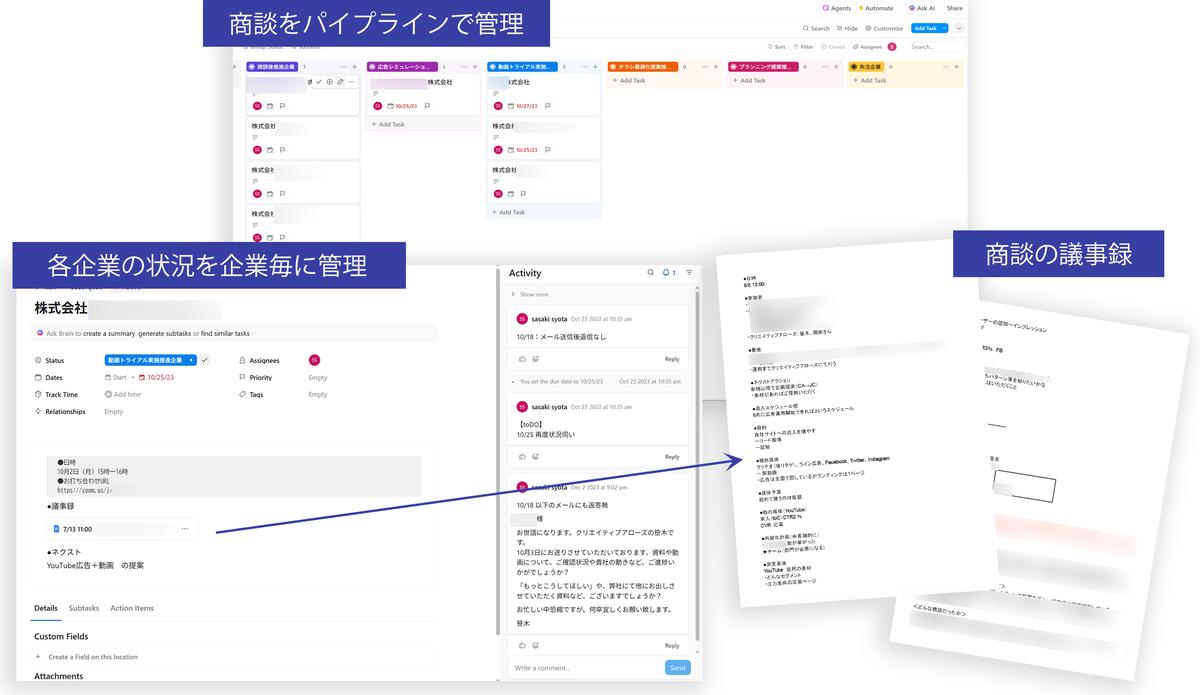This screenshot has height=695, width=1200.
Task: Click the yellow 失注企業 column label
Action: pos(865,66)
